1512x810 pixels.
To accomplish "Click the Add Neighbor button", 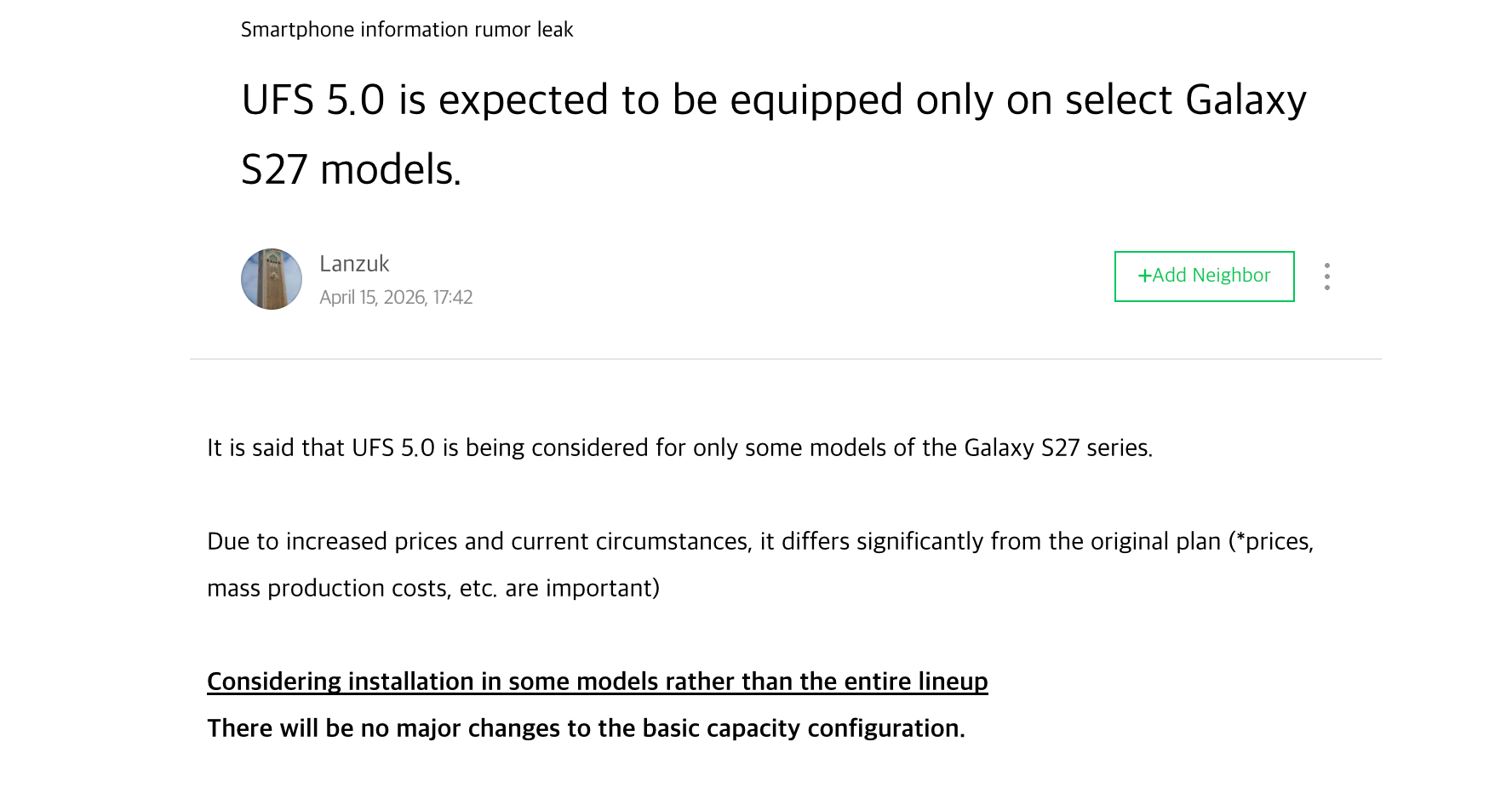I will pos(1204,276).
